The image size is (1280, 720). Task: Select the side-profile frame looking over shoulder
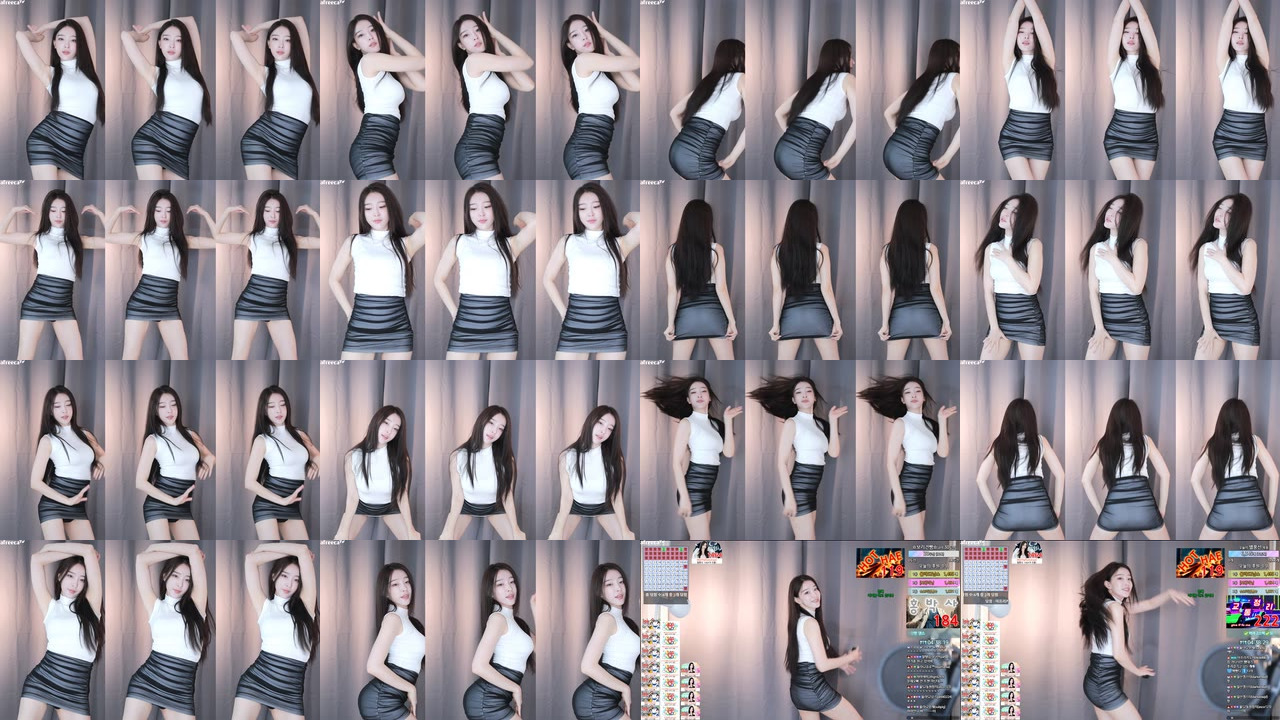(x=480, y=630)
